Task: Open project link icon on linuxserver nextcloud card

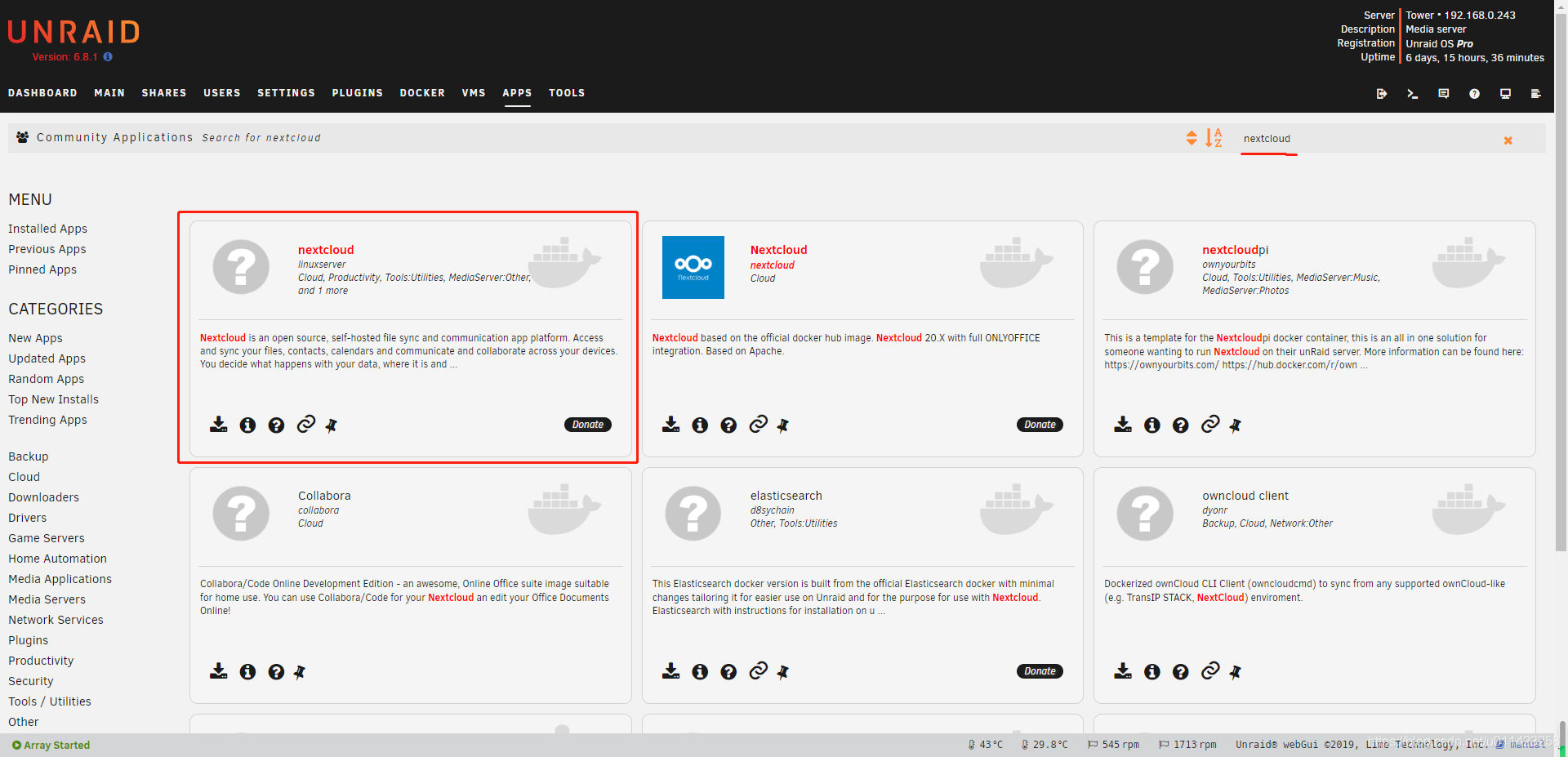Action: click(x=305, y=424)
